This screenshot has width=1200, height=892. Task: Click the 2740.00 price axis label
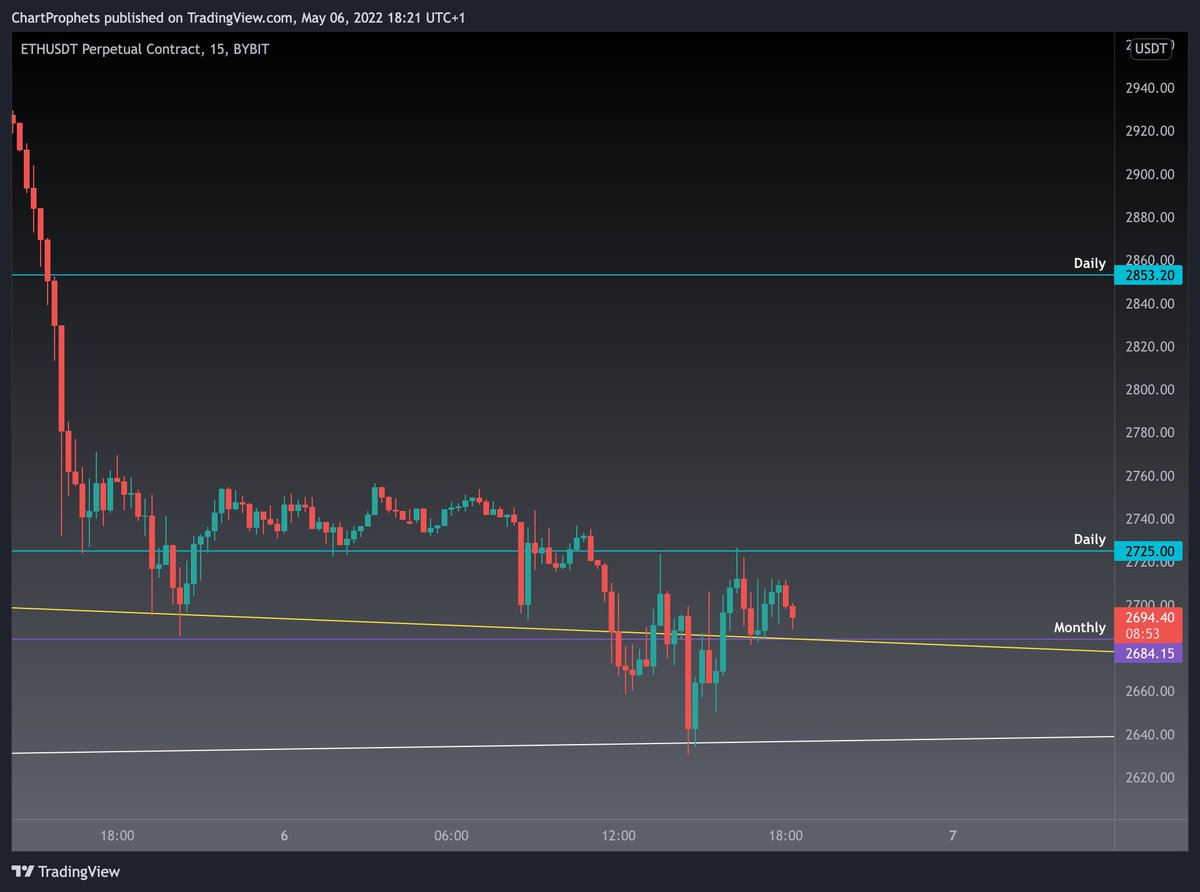point(1150,519)
